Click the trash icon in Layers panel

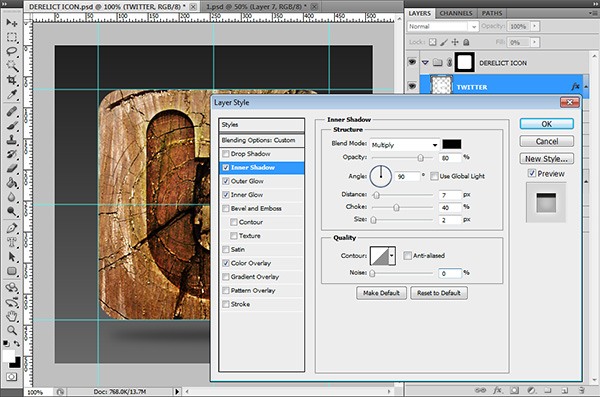coord(581,390)
